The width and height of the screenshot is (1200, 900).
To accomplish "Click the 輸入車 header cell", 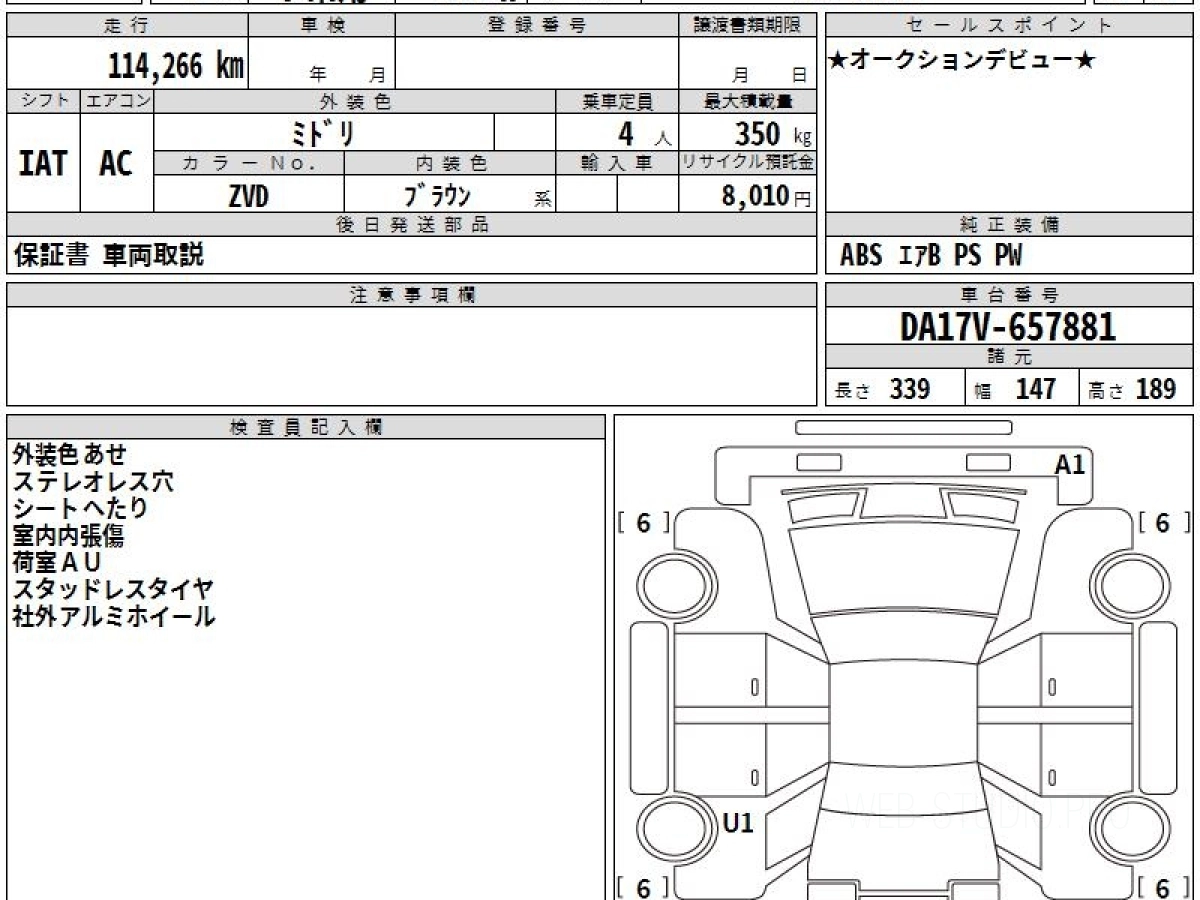I will [x=616, y=163].
